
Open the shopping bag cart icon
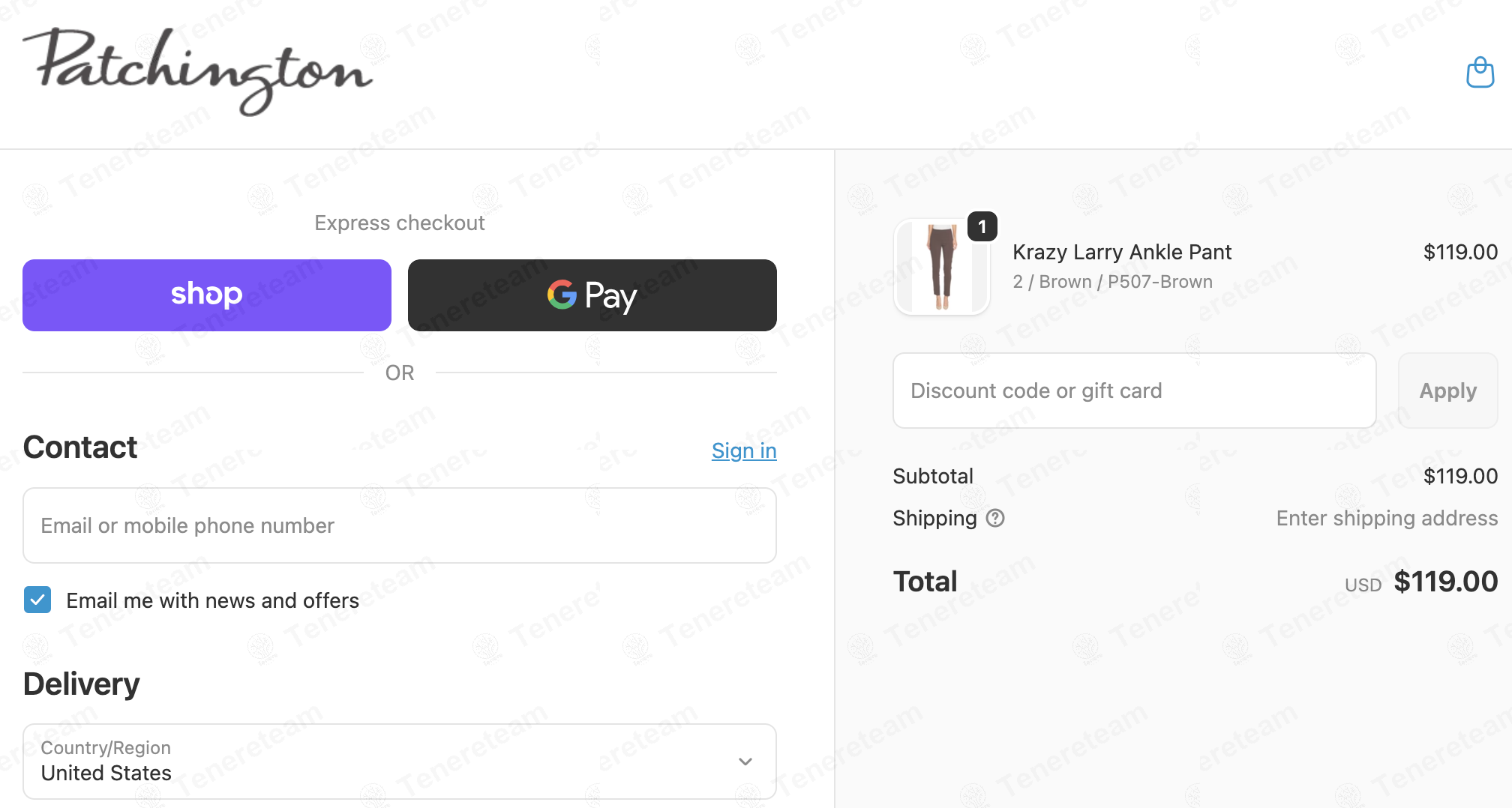tap(1480, 73)
